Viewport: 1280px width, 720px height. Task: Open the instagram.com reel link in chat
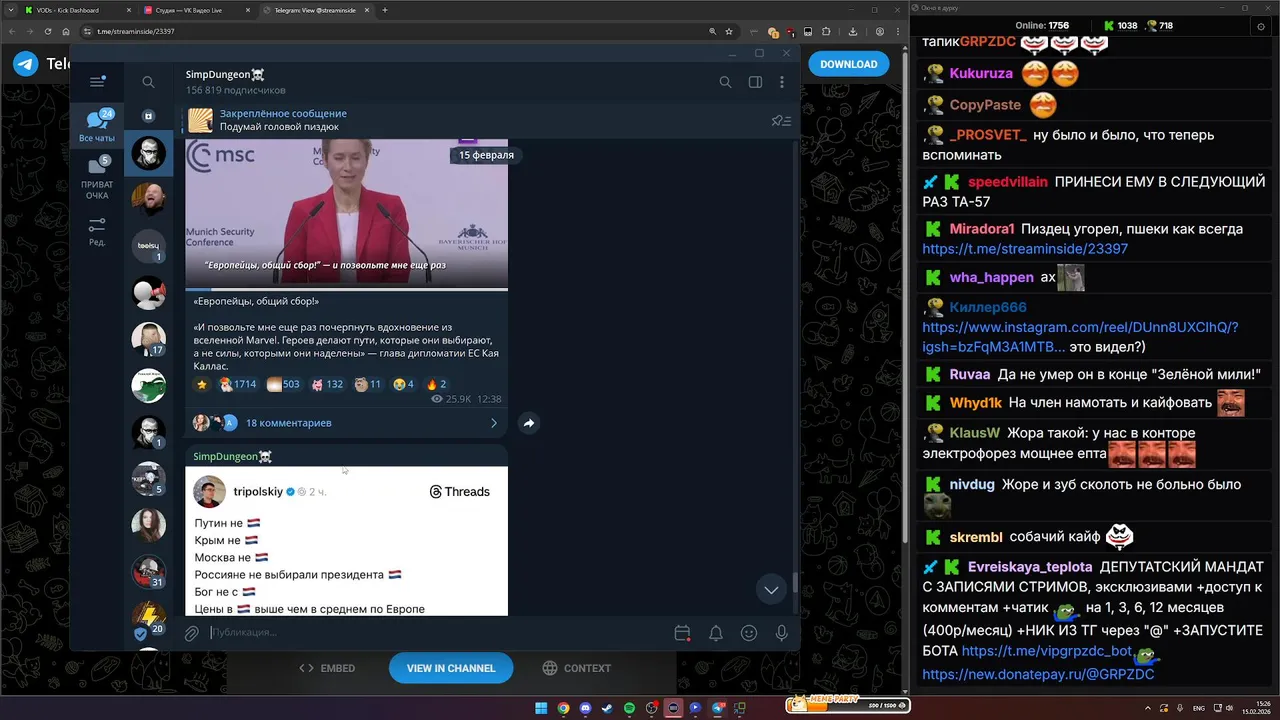(x=1080, y=337)
